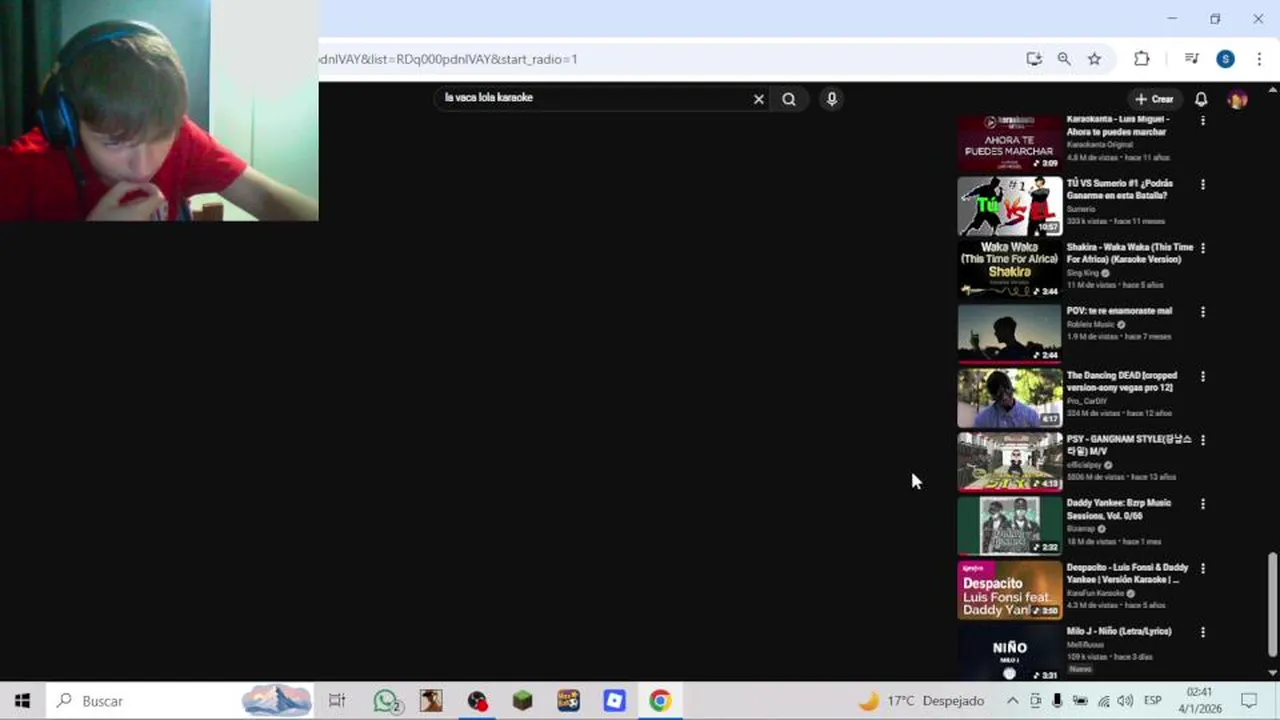1280x720 pixels.
Task: Bookmark this page with the star icon
Action: point(1094,59)
